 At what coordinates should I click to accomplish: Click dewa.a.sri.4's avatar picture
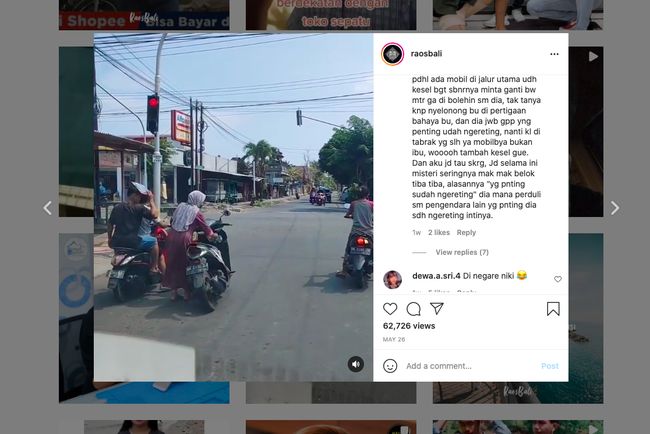392,279
